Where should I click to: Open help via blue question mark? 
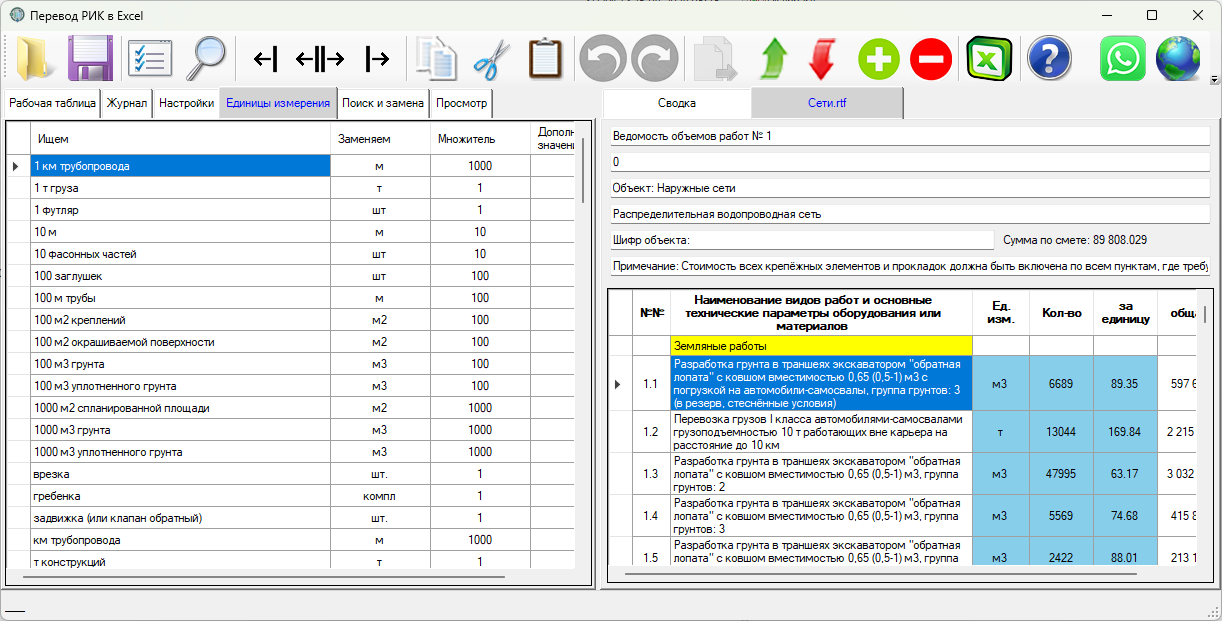(x=1048, y=59)
